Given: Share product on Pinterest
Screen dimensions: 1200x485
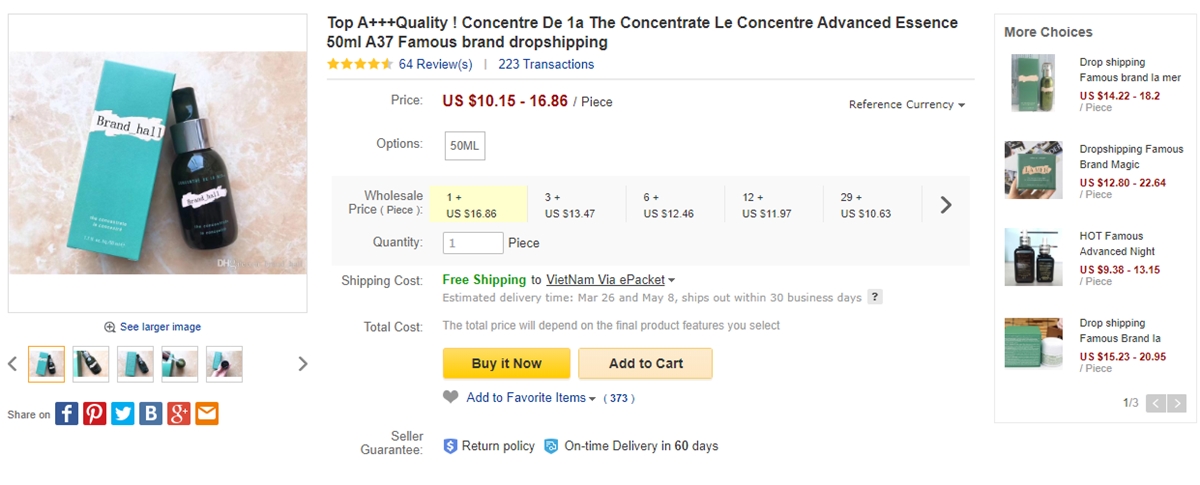Looking at the screenshot, I should pos(94,413).
